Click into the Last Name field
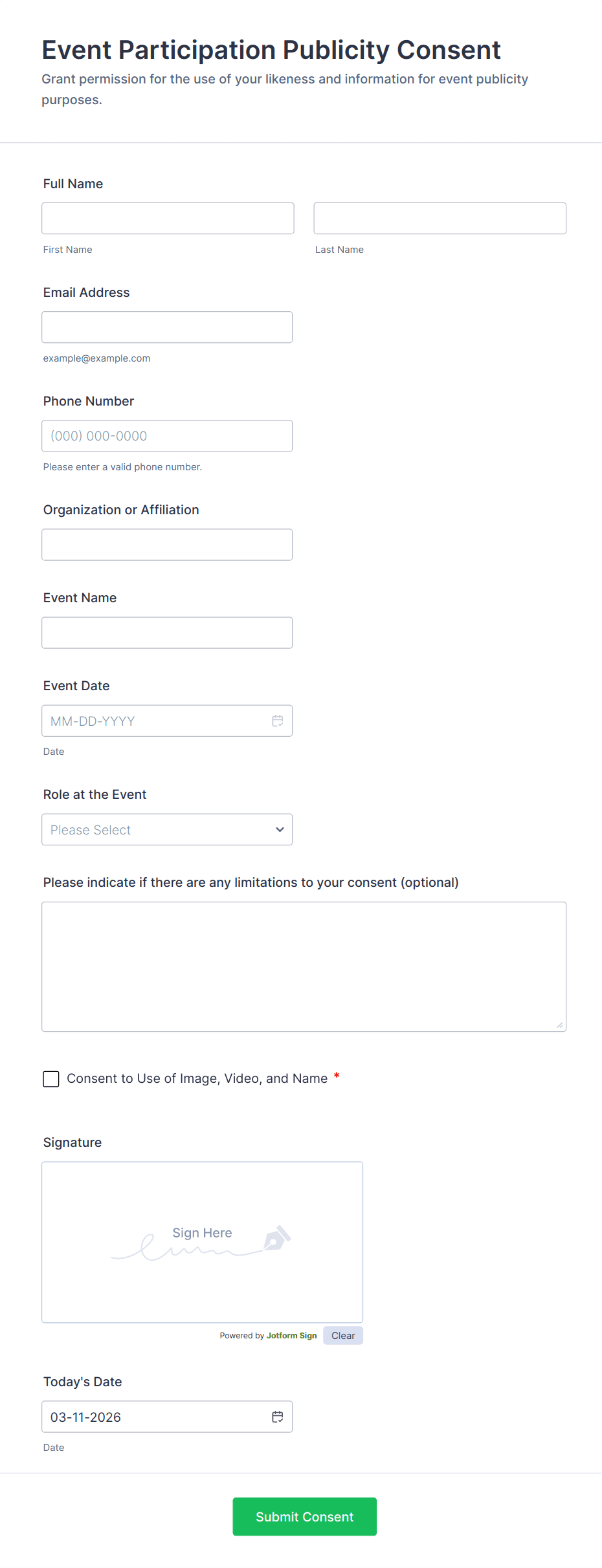The height and width of the screenshot is (1568, 602). pos(440,218)
